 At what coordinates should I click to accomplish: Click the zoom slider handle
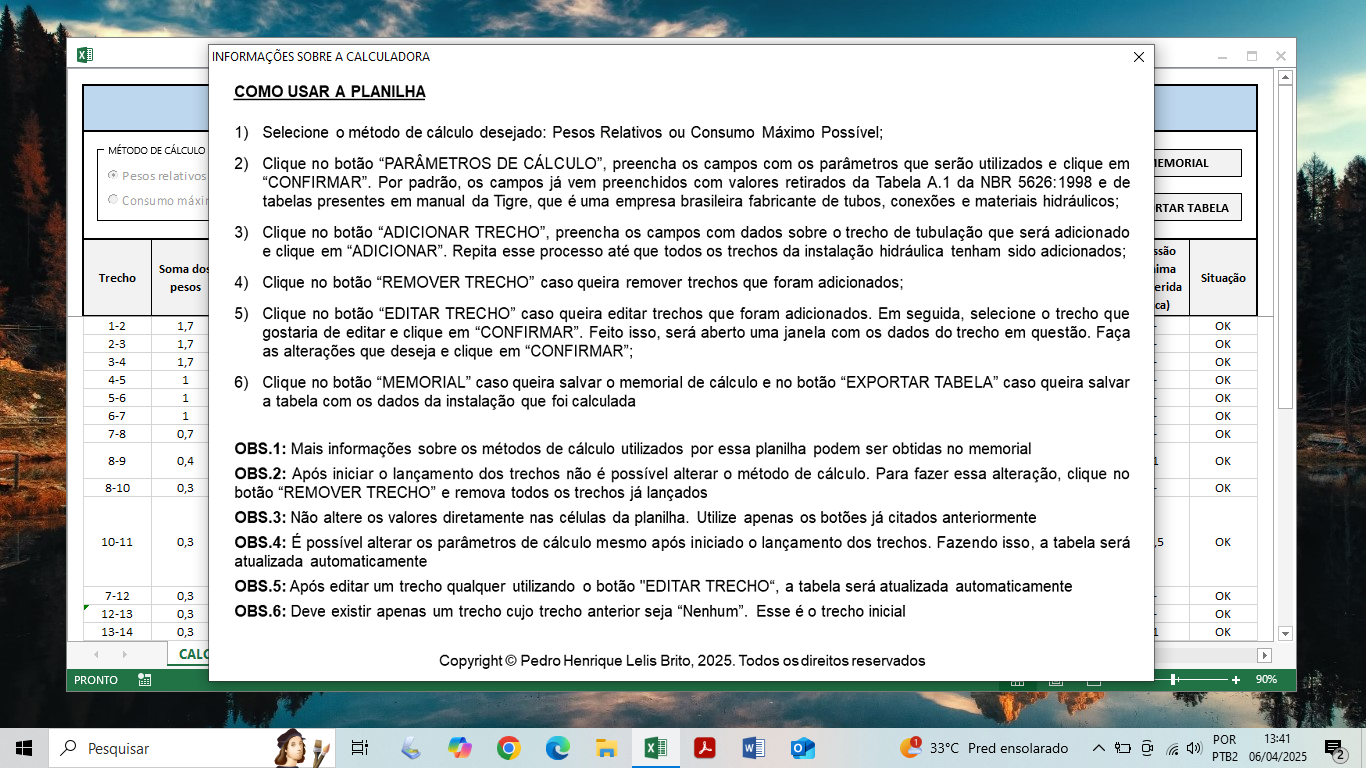(x=1173, y=680)
